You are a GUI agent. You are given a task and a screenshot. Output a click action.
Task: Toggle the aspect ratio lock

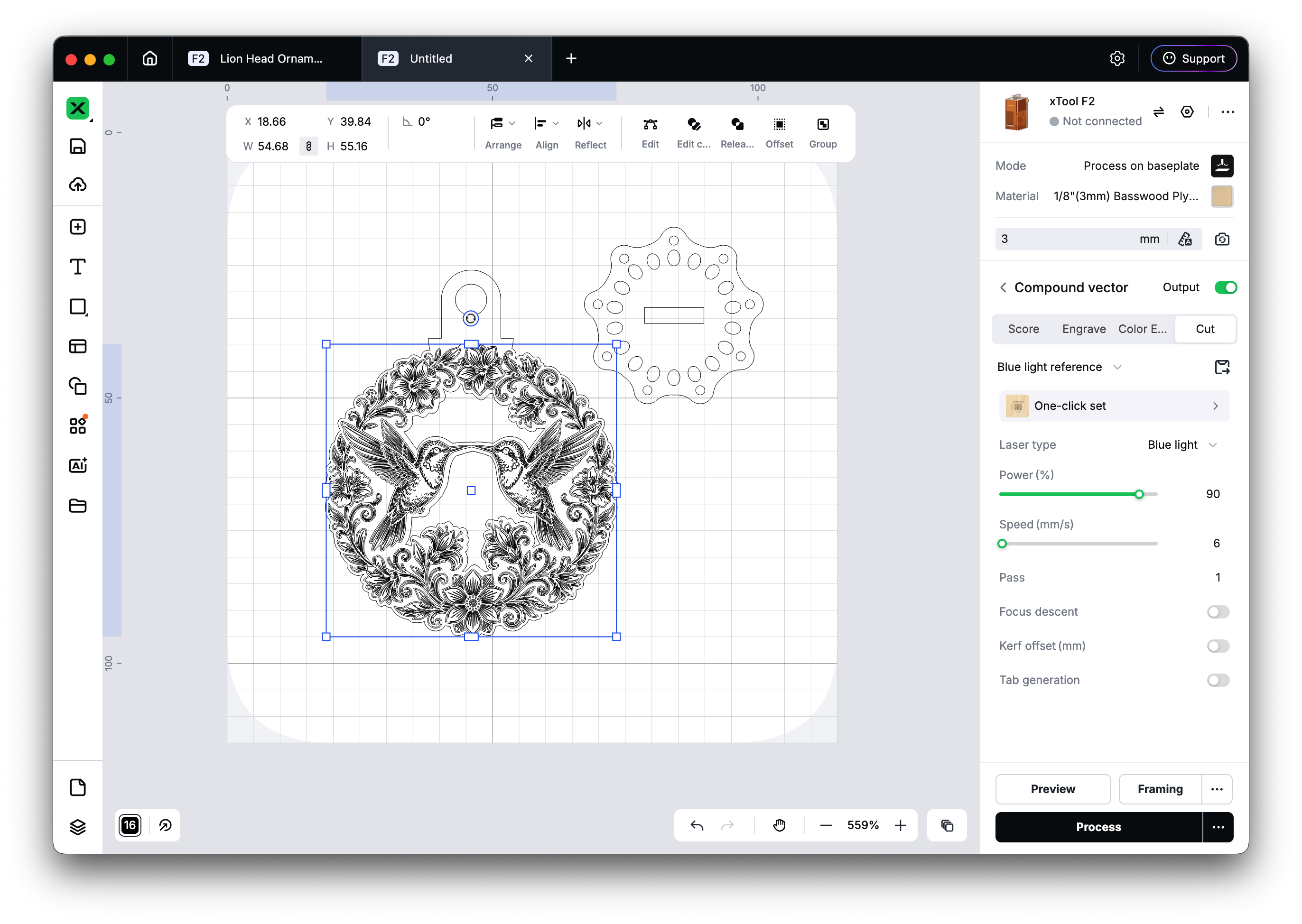tap(308, 146)
